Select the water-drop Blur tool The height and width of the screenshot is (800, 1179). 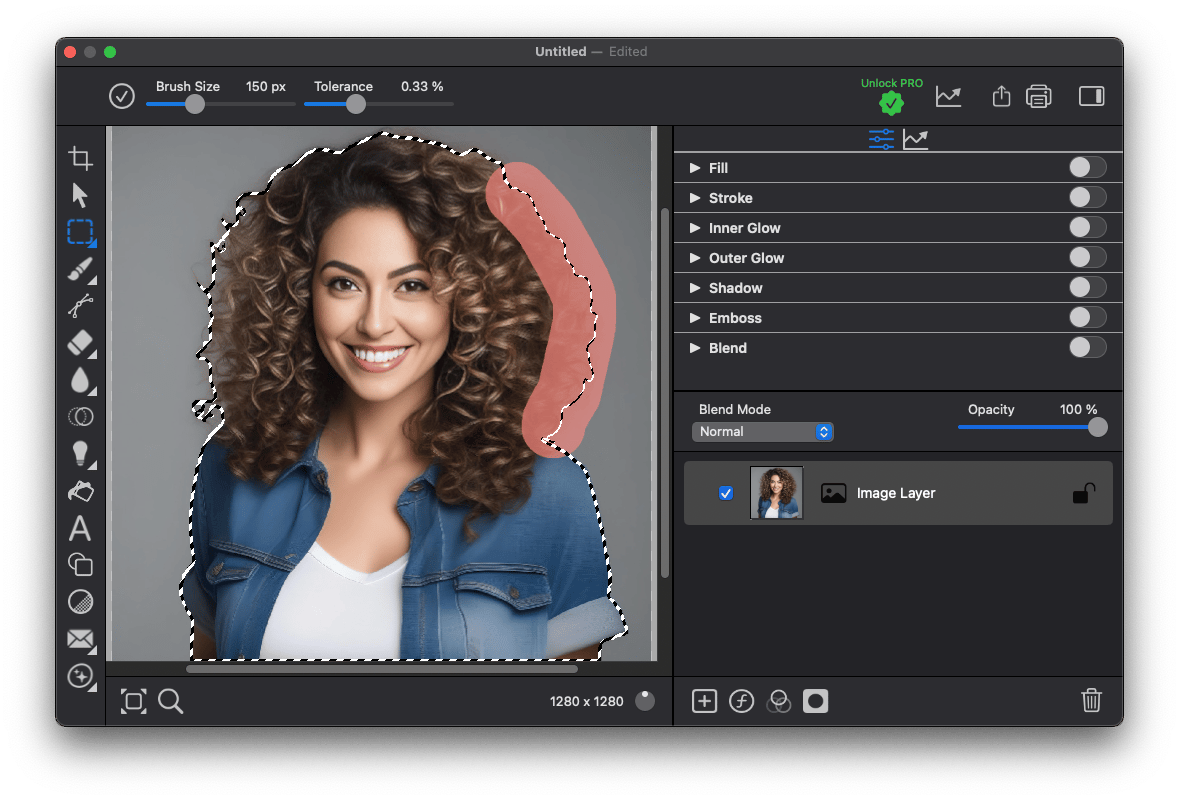pos(80,380)
